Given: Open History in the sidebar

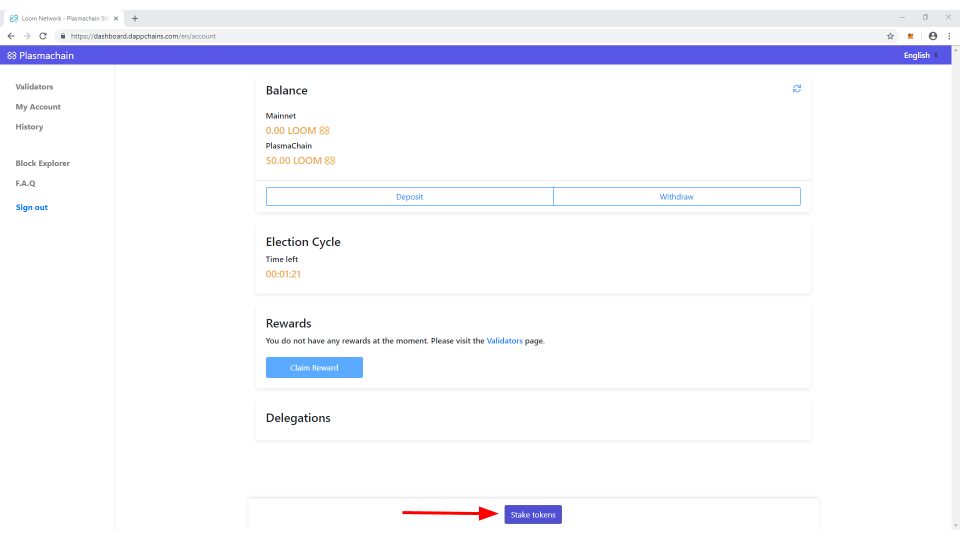Looking at the screenshot, I should point(29,127).
